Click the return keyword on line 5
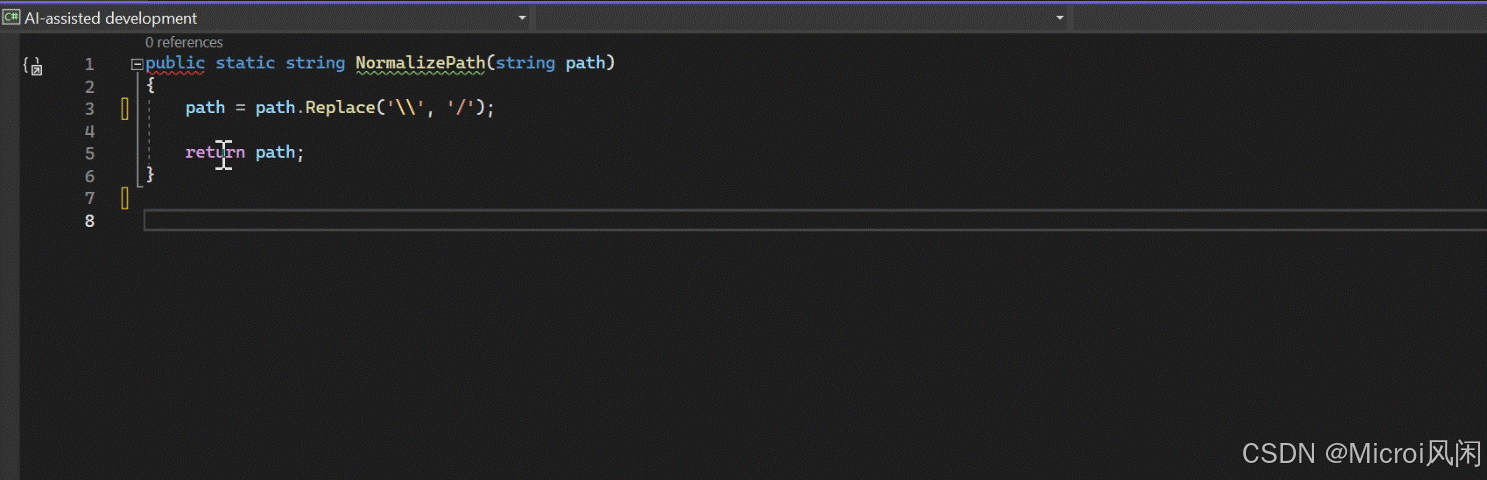 (x=215, y=153)
